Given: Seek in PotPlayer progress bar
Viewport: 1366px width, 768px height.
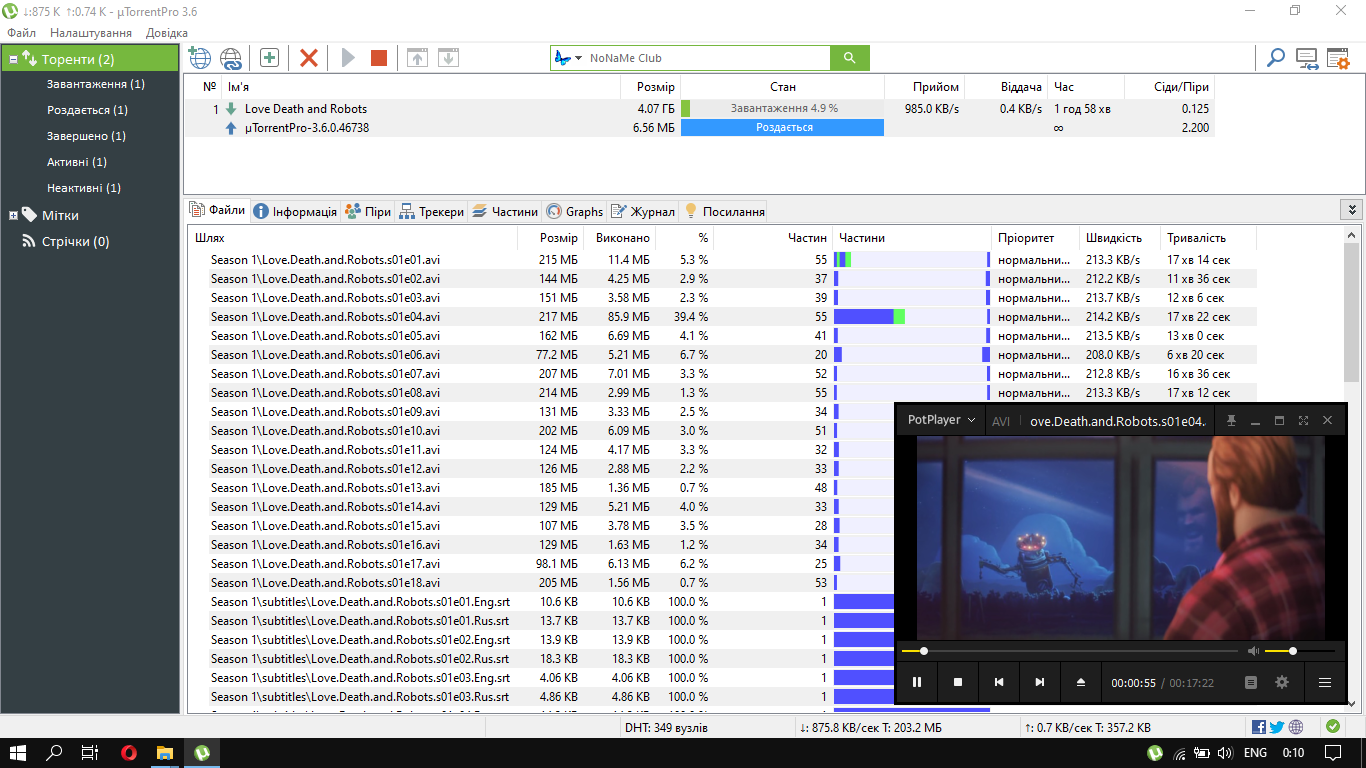Looking at the screenshot, I should point(1070,651).
